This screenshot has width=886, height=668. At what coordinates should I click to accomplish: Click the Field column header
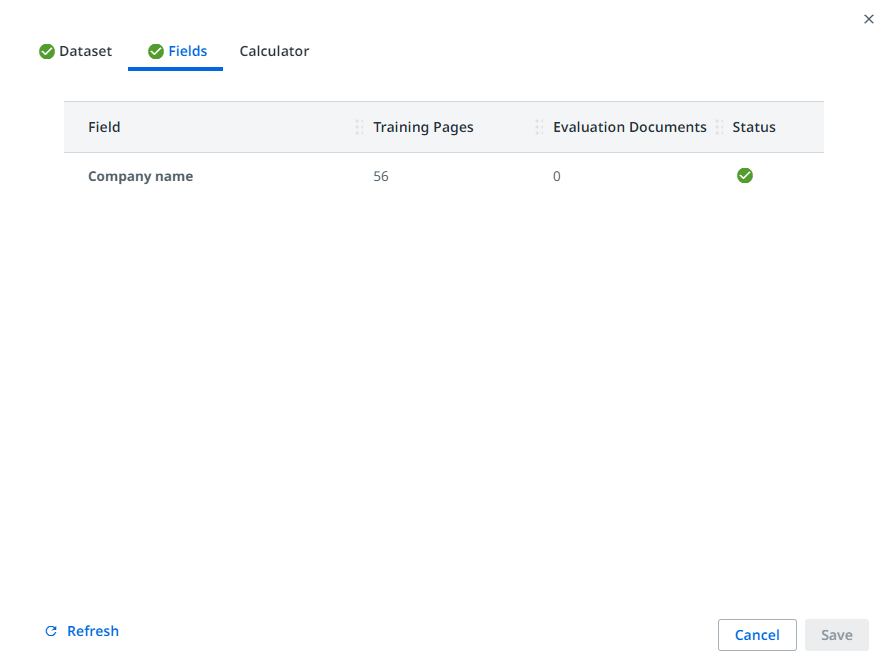(x=104, y=127)
